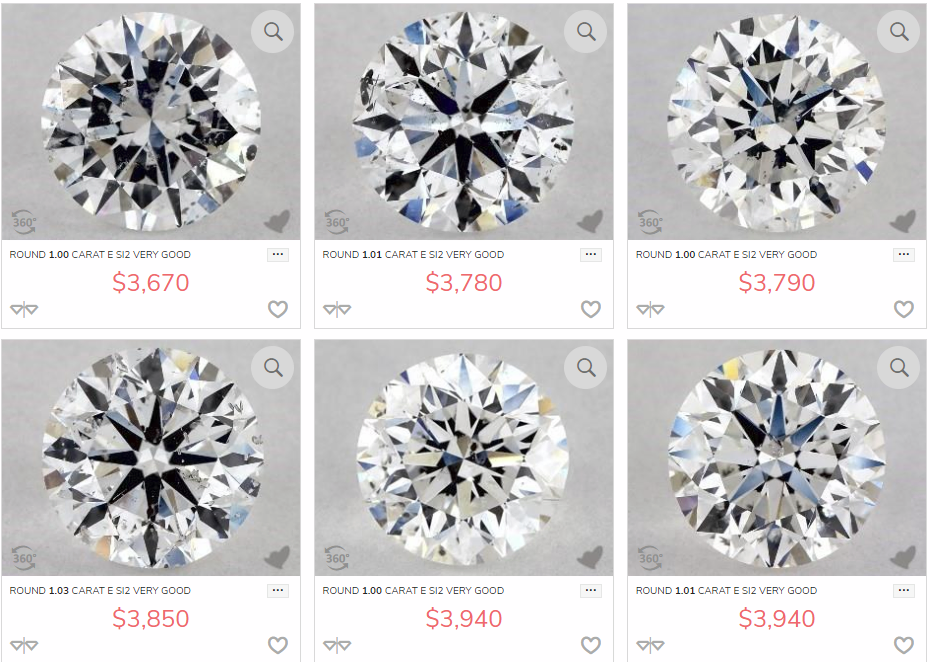The height and width of the screenshot is (662, 930).
Task: Click the magnifier icon on the $3,670 diamond
Action: pyautogui.click(x=273, y=31)
